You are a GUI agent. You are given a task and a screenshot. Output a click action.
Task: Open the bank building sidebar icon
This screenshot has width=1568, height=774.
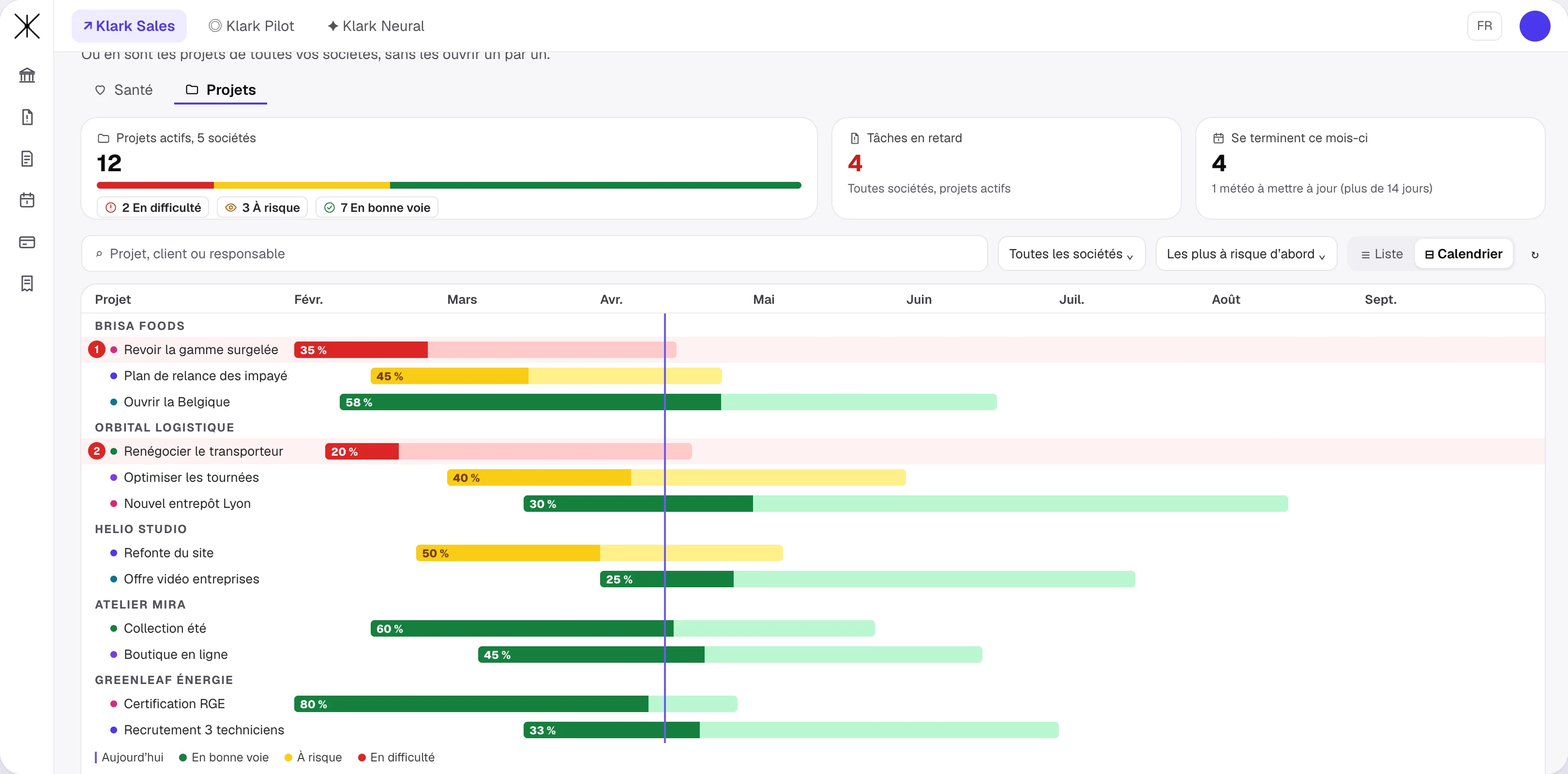tap(27, 75)
